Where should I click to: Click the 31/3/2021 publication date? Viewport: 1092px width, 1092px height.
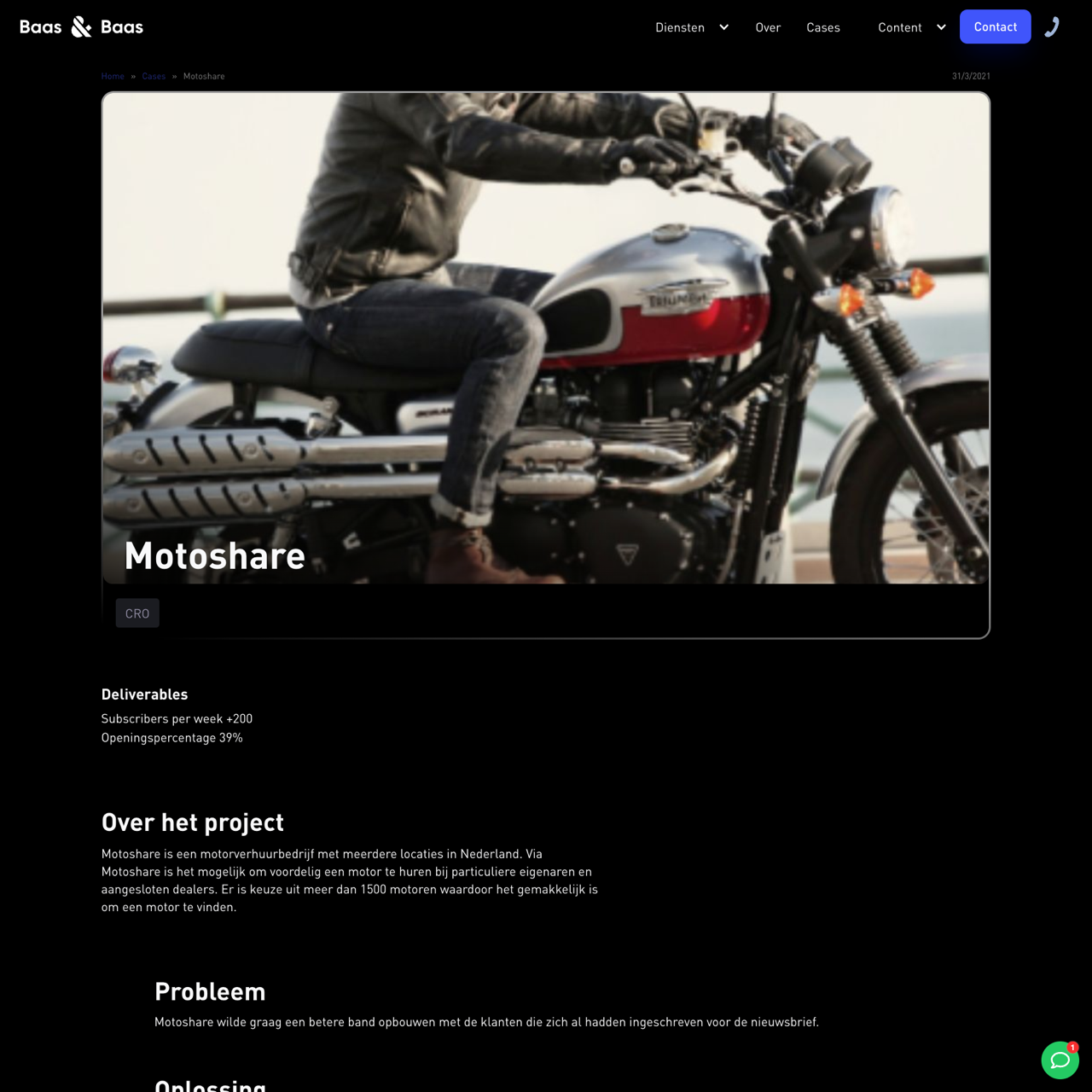[x=971, y=76]
